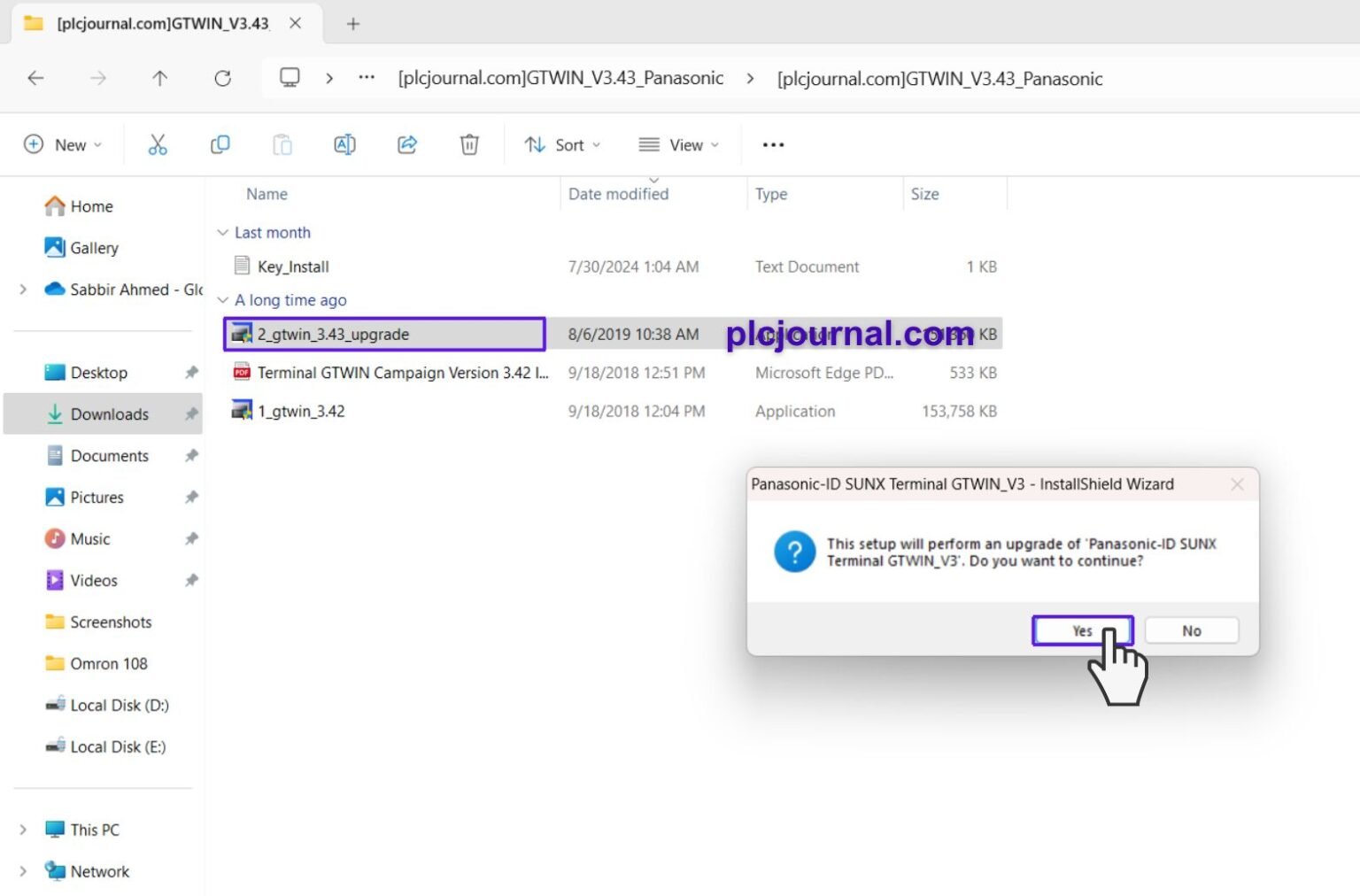This screenshot has height=896, width=1360.
Task: Click No in the InstallShield dialog
Action: (x=1191, y=630)
